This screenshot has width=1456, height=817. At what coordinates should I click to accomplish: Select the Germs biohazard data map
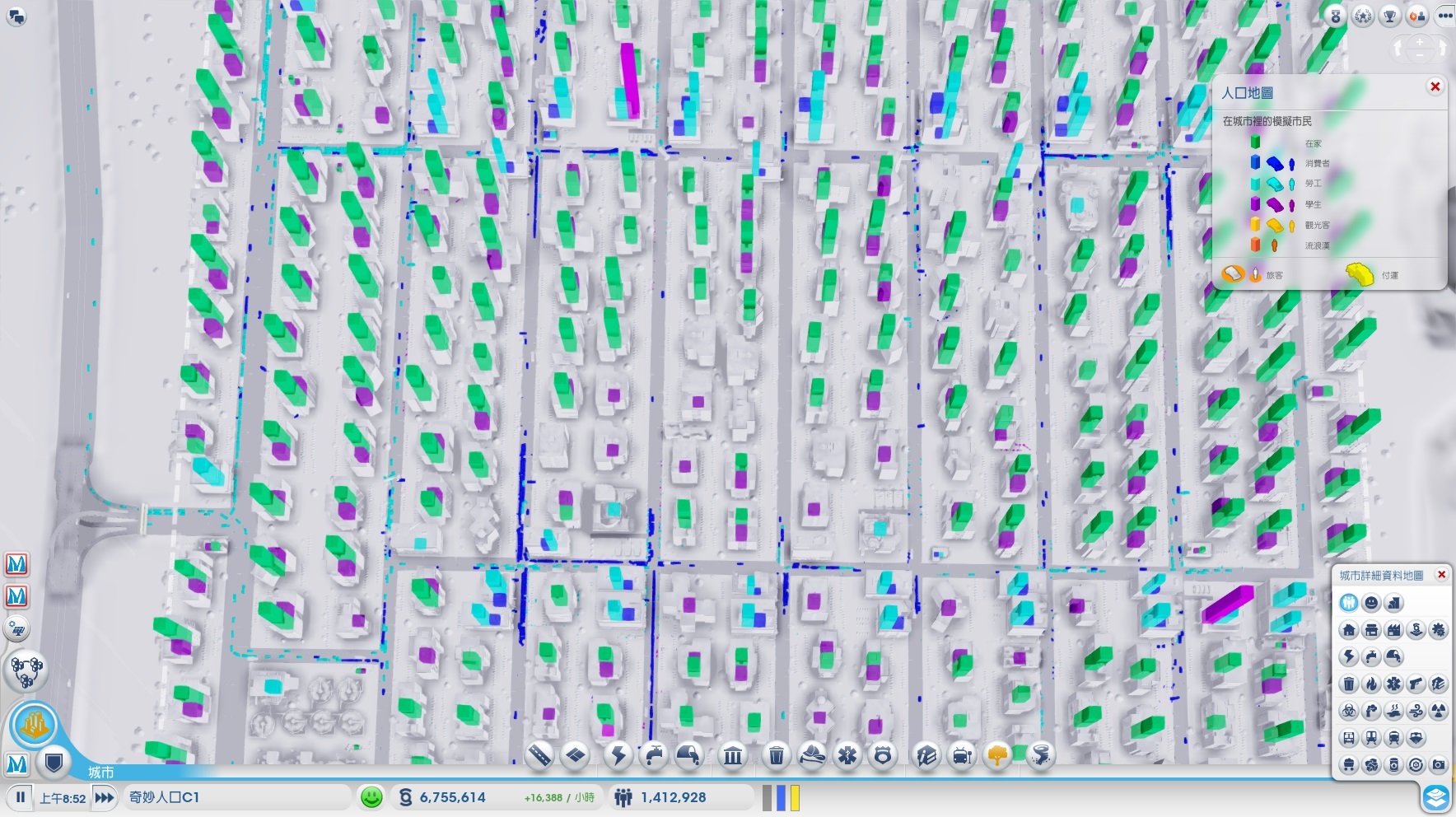(1349, 711)
